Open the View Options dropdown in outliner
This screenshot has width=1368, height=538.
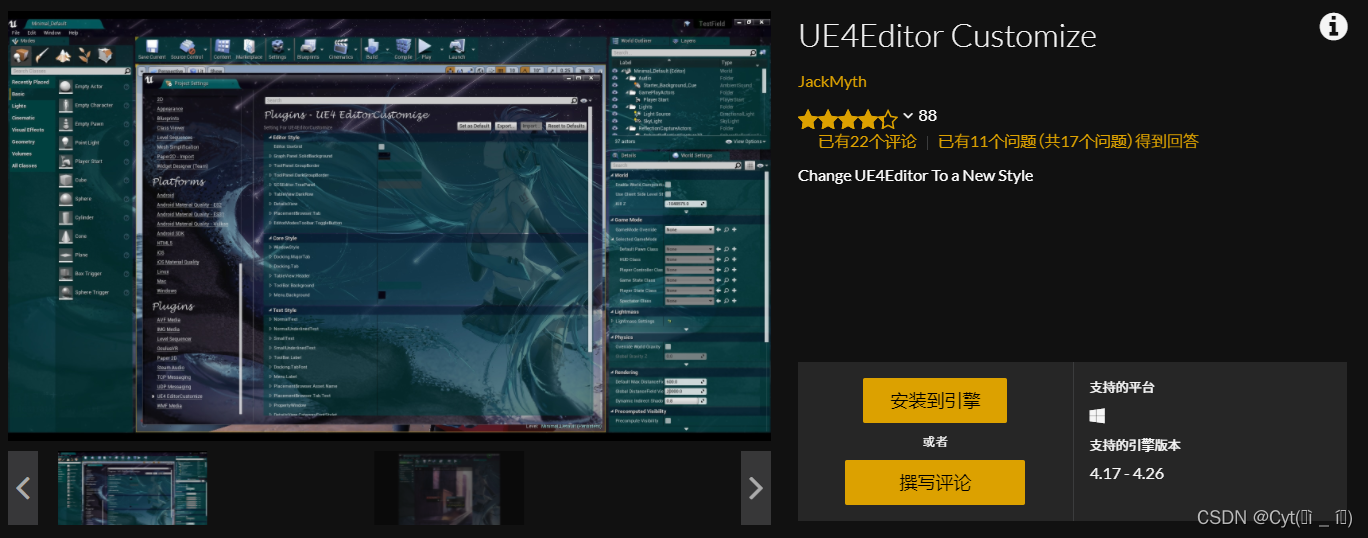point(745,142)
